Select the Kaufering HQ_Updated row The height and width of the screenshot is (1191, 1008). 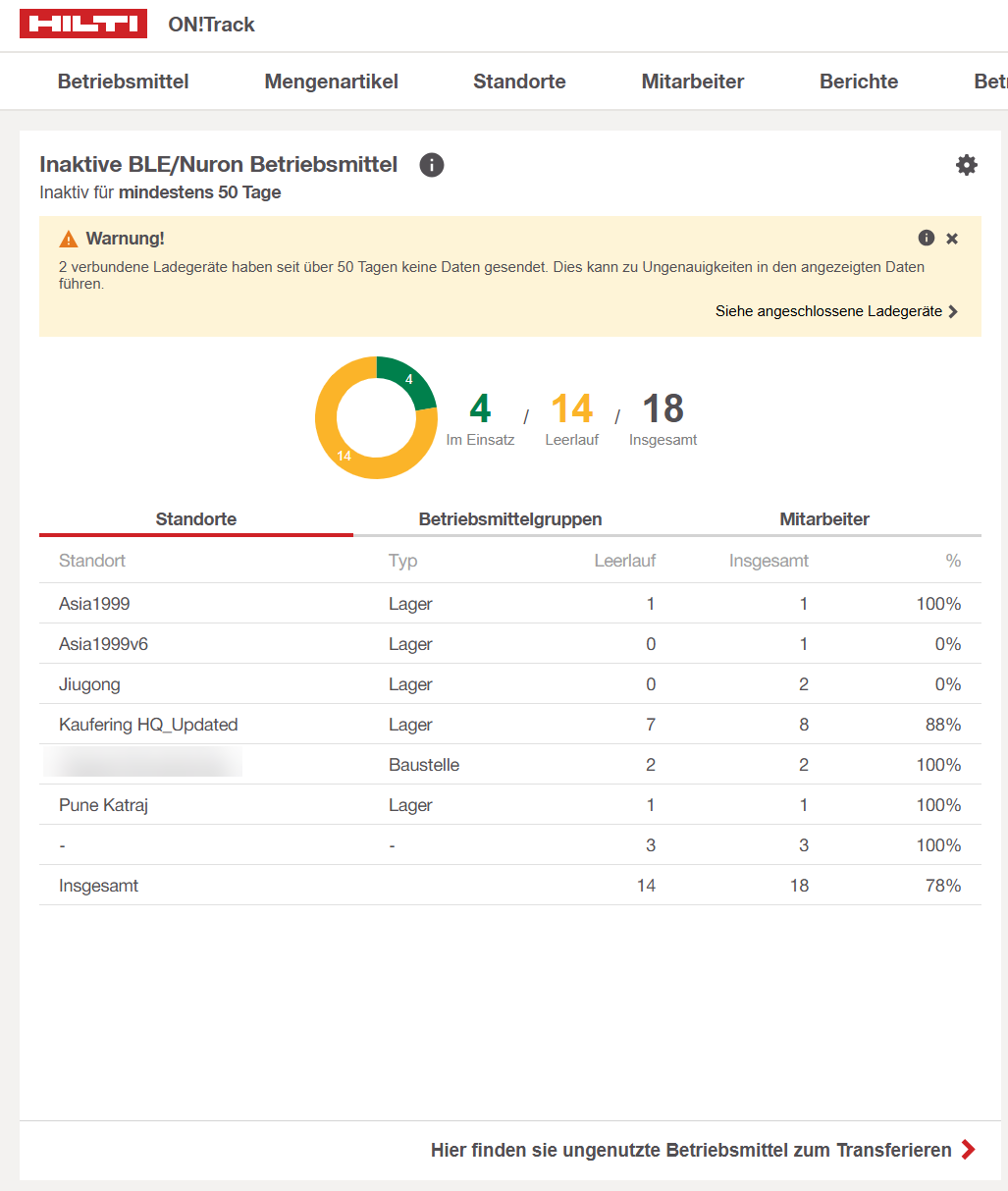(x=148, y=725)
